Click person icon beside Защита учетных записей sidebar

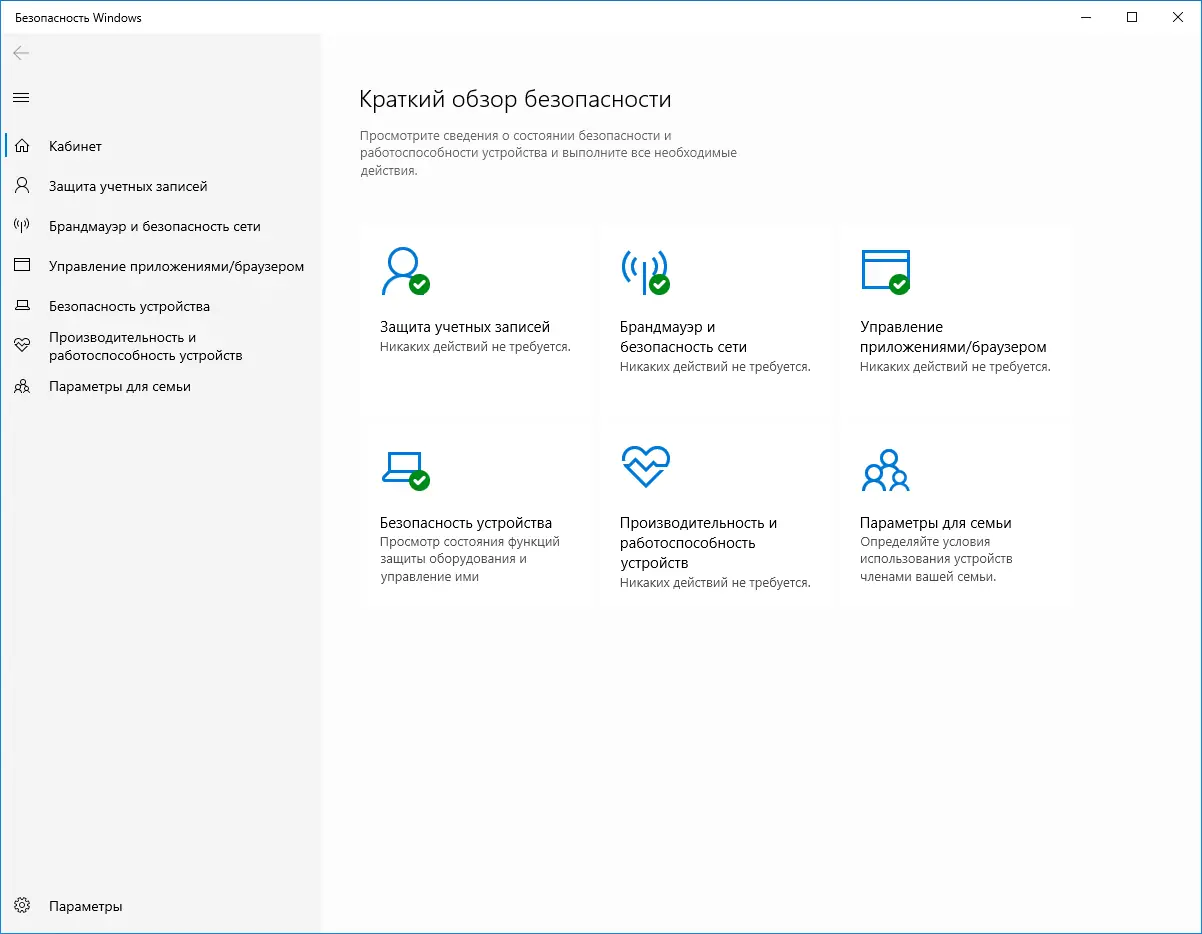coord(21,186)
